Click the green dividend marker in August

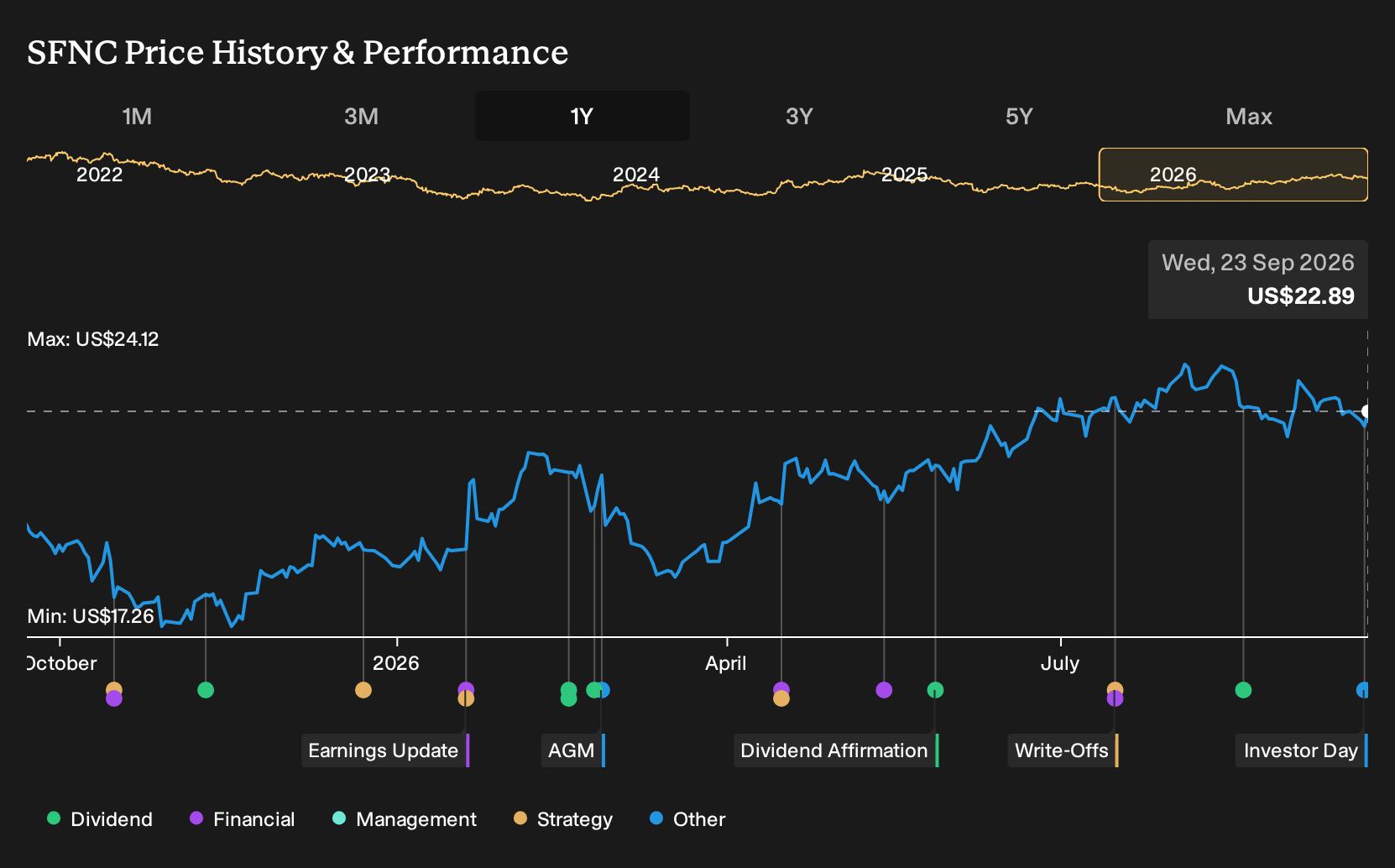1243,690
